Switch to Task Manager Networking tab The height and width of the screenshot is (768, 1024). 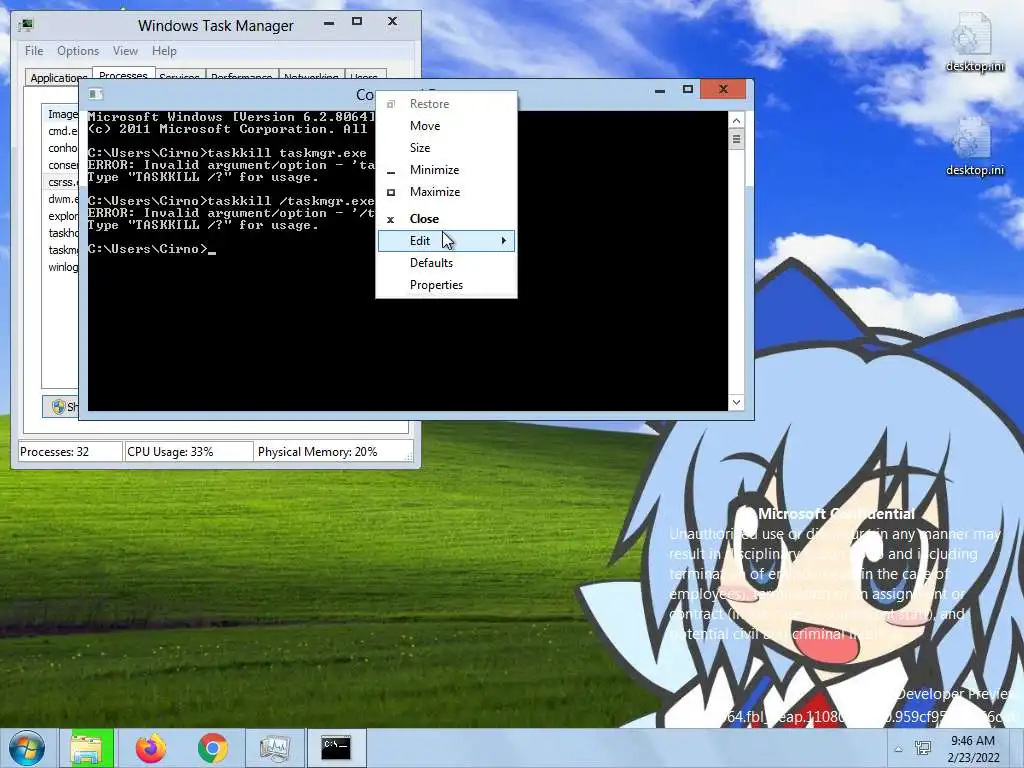311,76
